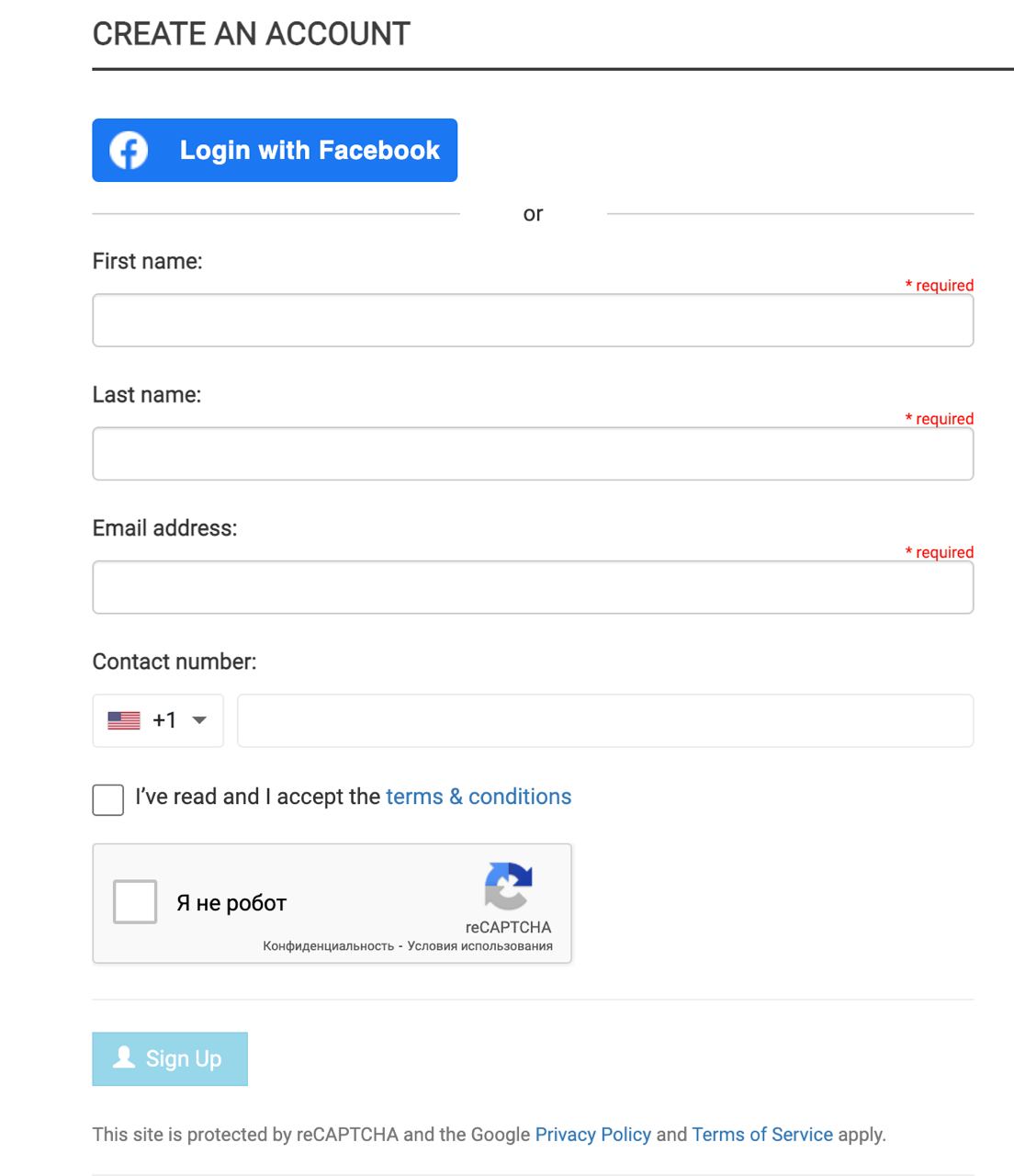The image size is (1014, 1176).
Task: Click the US flag icon
Action: pos(123,720)
